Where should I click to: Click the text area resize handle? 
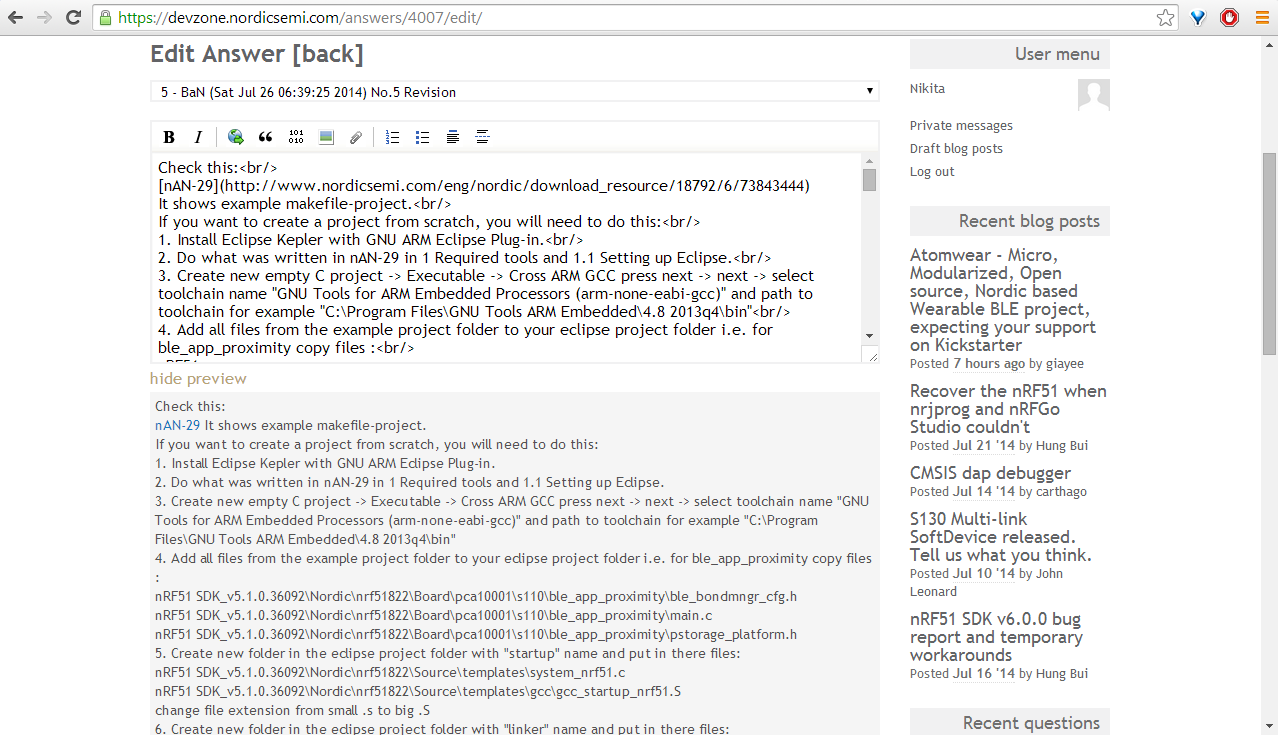pos(872,355)
